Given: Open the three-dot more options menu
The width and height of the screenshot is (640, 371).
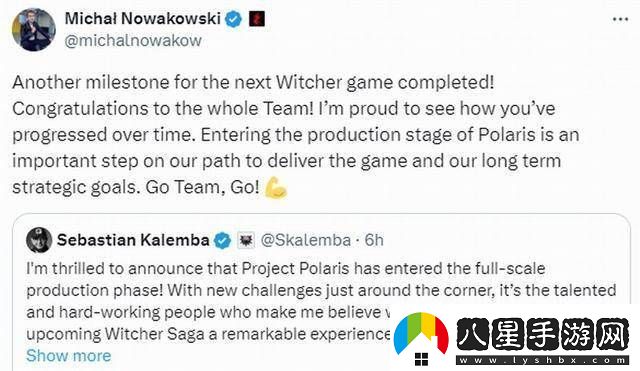Looking at the screenshot, I should pos(620,19).
